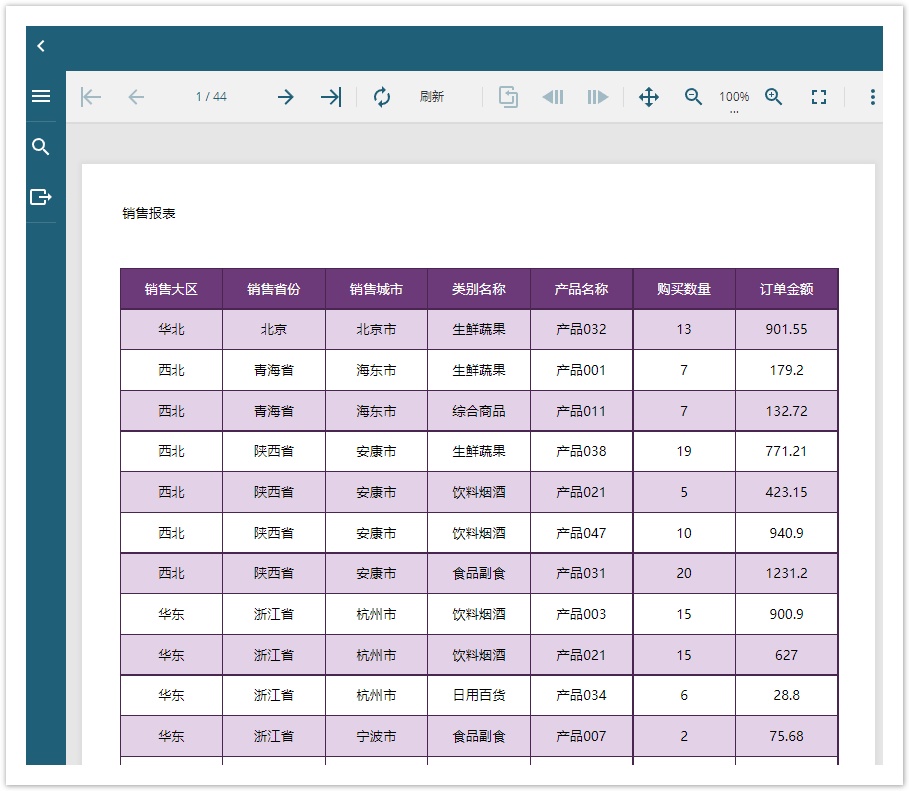Click the export icon in the sidebar

coord(41,197)
